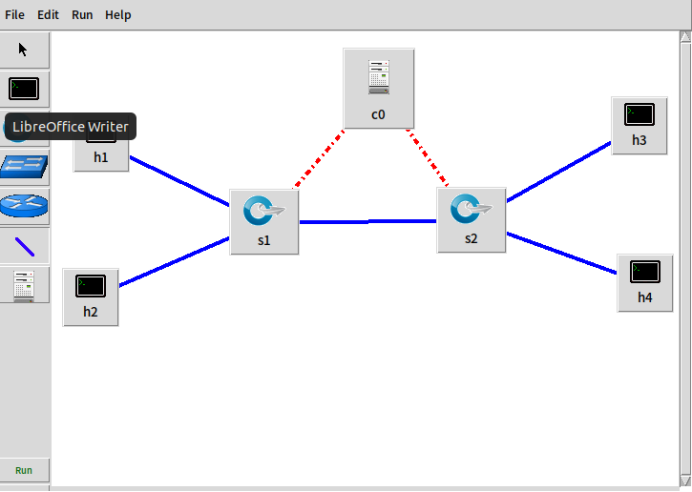Viewport: 692px width, 492px height.
Task: Select the Controller tool in toolbar
Action: point(24,285)
